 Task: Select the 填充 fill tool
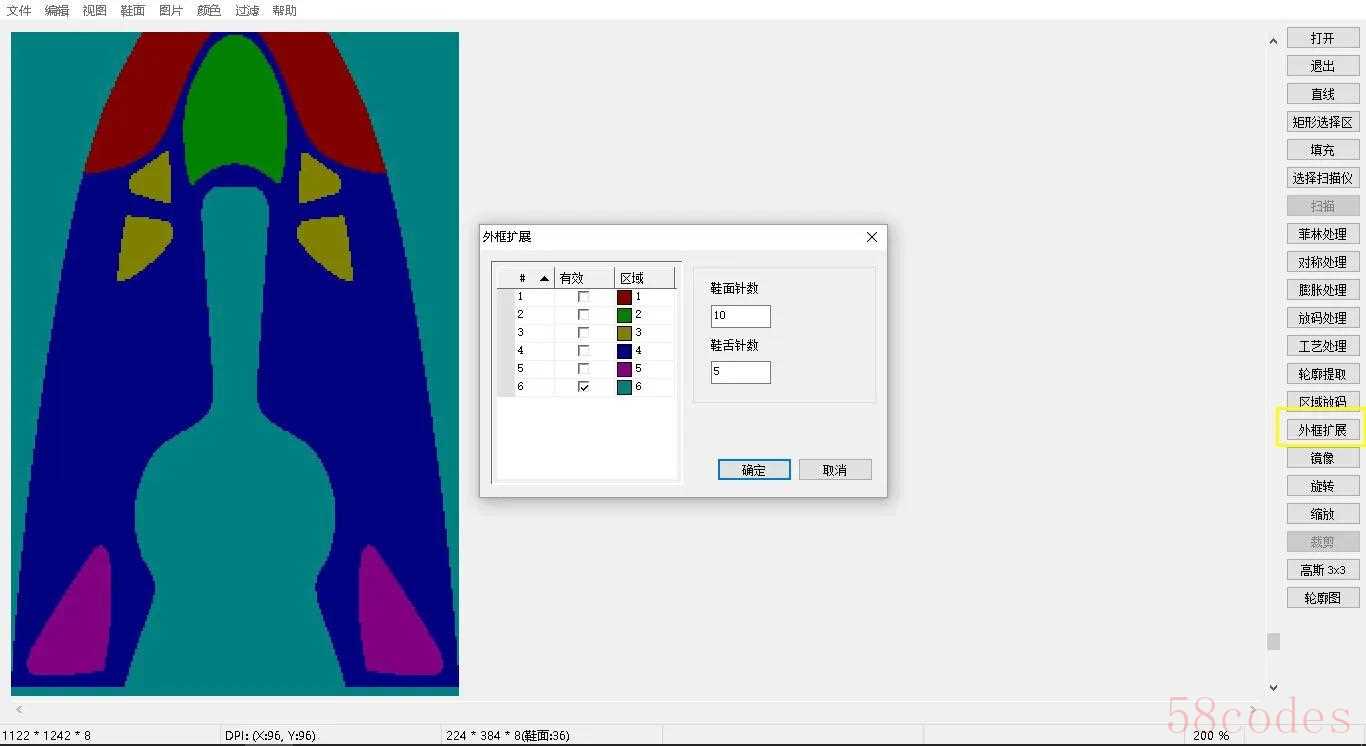click(1322, 150)
